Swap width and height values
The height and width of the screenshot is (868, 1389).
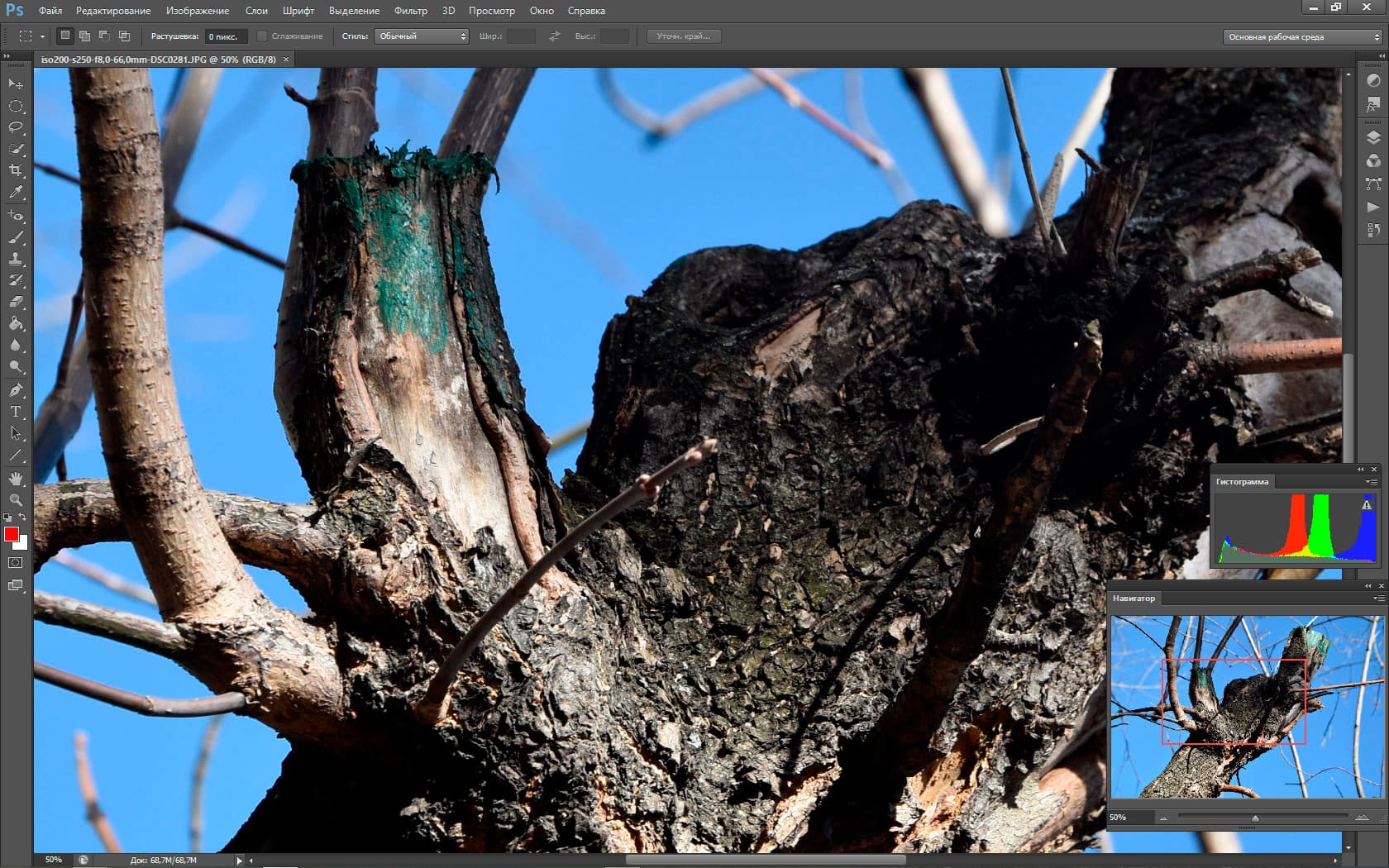coord(555,36)
